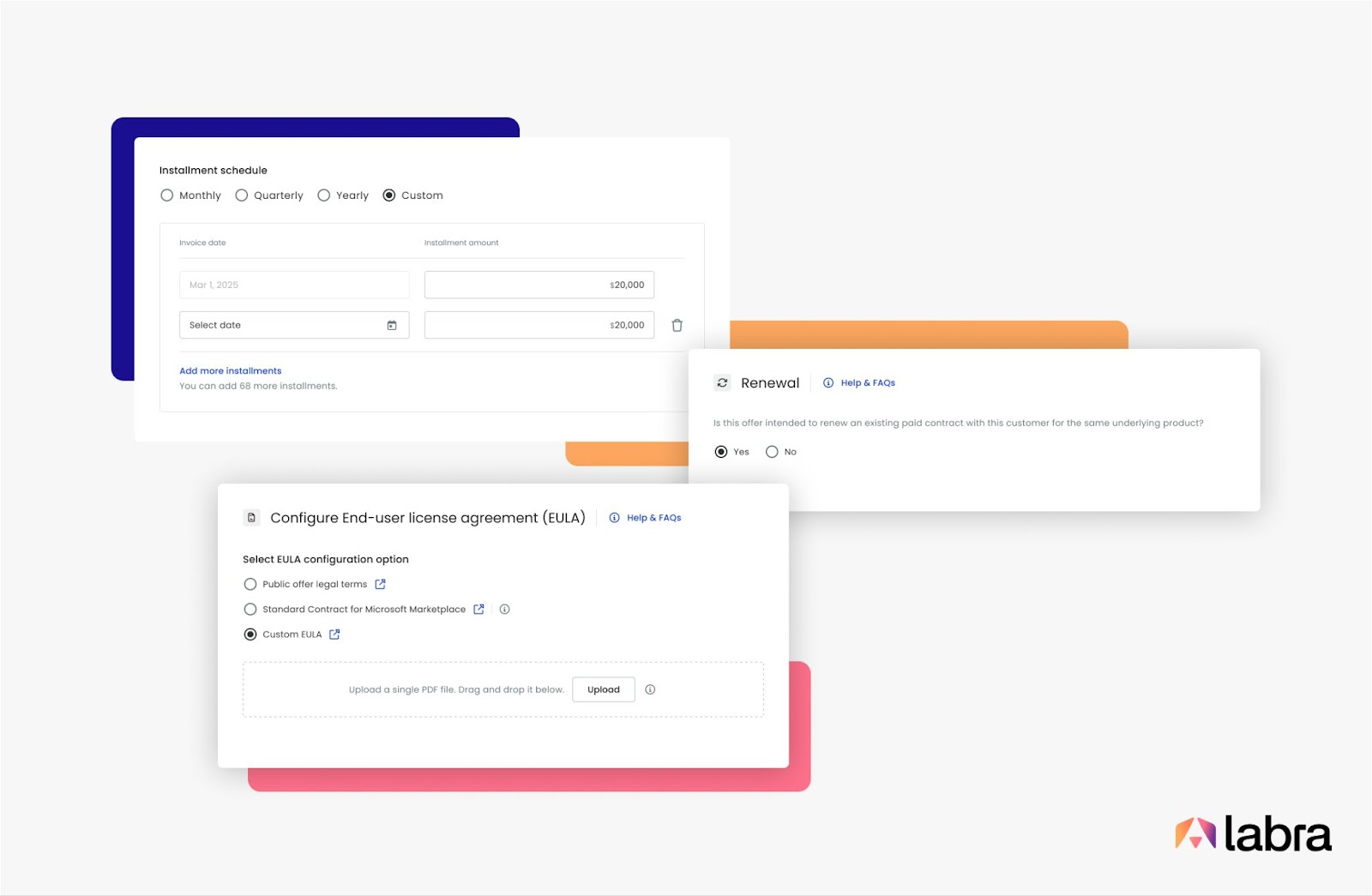Click info icon next to Standard Contract option
Image resolution: width=1372 pixels, height=896 pixels.
pyautogui.click(x=504, y=610)
